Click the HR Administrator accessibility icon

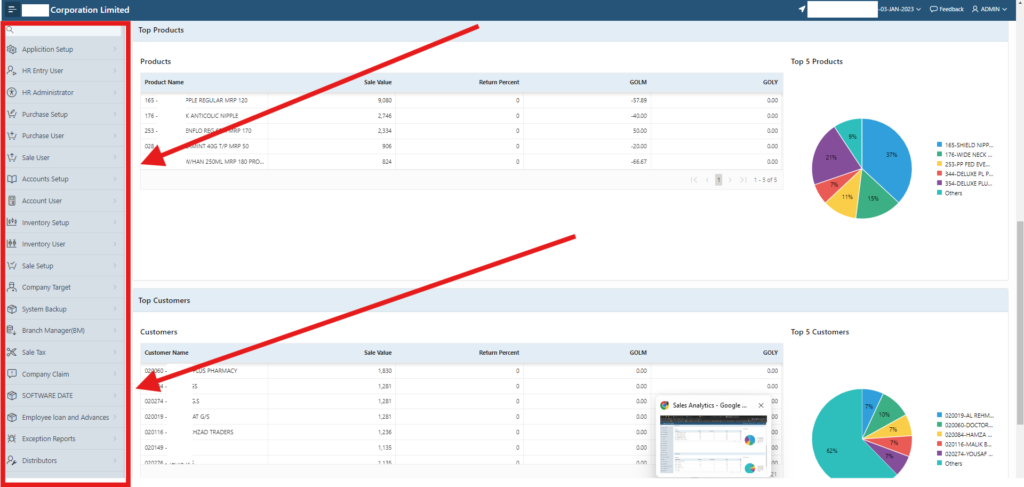click(x=12, y=92)
